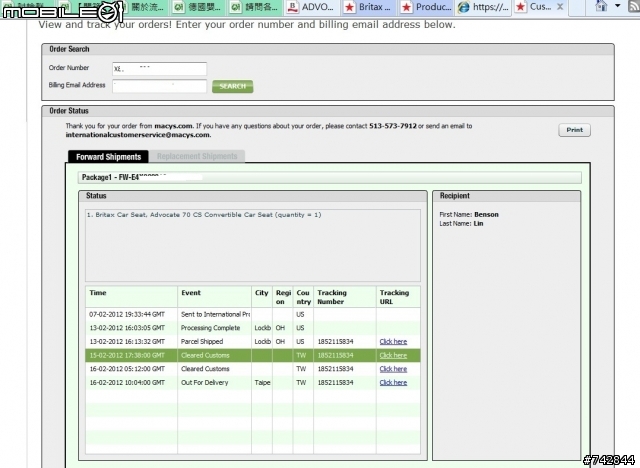Click the Time column header
640x468 pixels.
pyautogui.click(x=131, y=297)
